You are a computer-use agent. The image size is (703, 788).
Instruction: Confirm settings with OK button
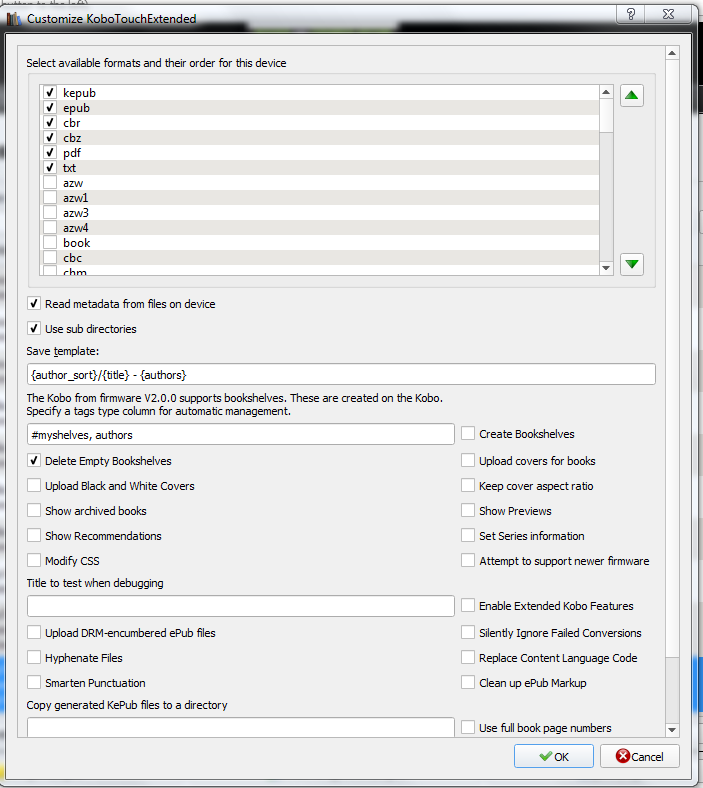554,756
